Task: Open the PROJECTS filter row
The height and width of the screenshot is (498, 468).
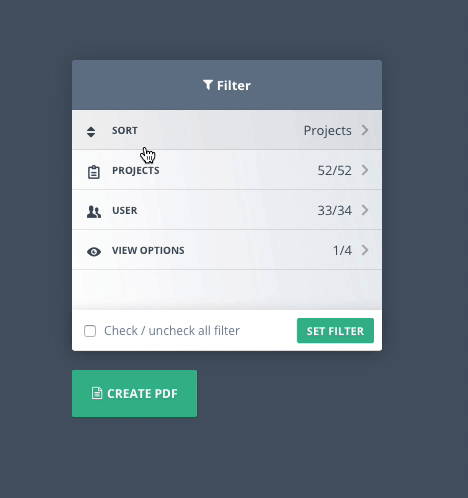Action: point(227,170)
